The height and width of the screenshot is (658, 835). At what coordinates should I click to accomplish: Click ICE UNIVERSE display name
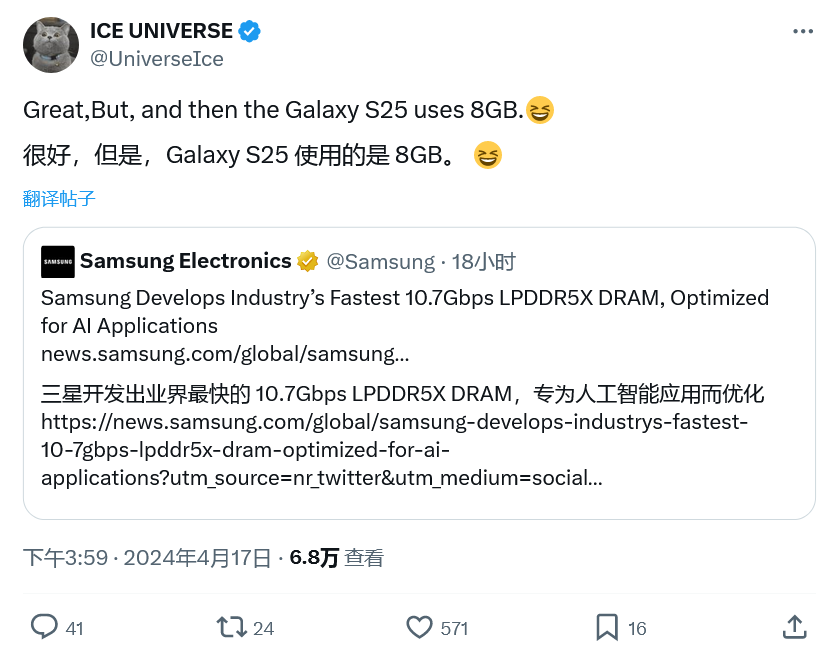pyautogui.click(x=161, y=32)
